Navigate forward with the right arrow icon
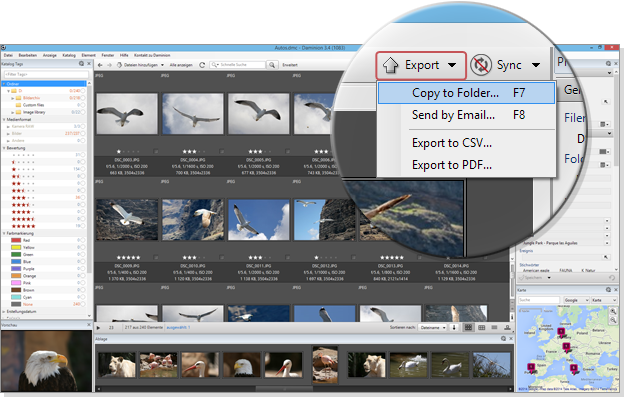Viewport: 624px width, 397px height. 109,65
